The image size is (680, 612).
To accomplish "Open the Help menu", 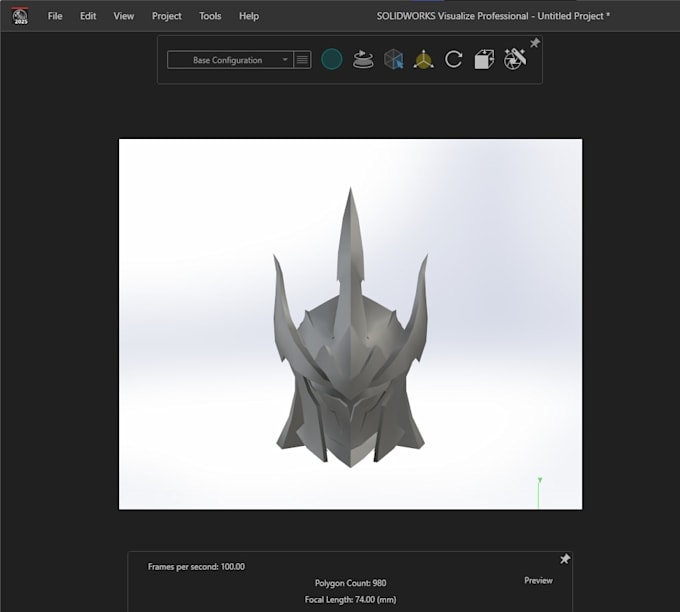I will point(248,16).
